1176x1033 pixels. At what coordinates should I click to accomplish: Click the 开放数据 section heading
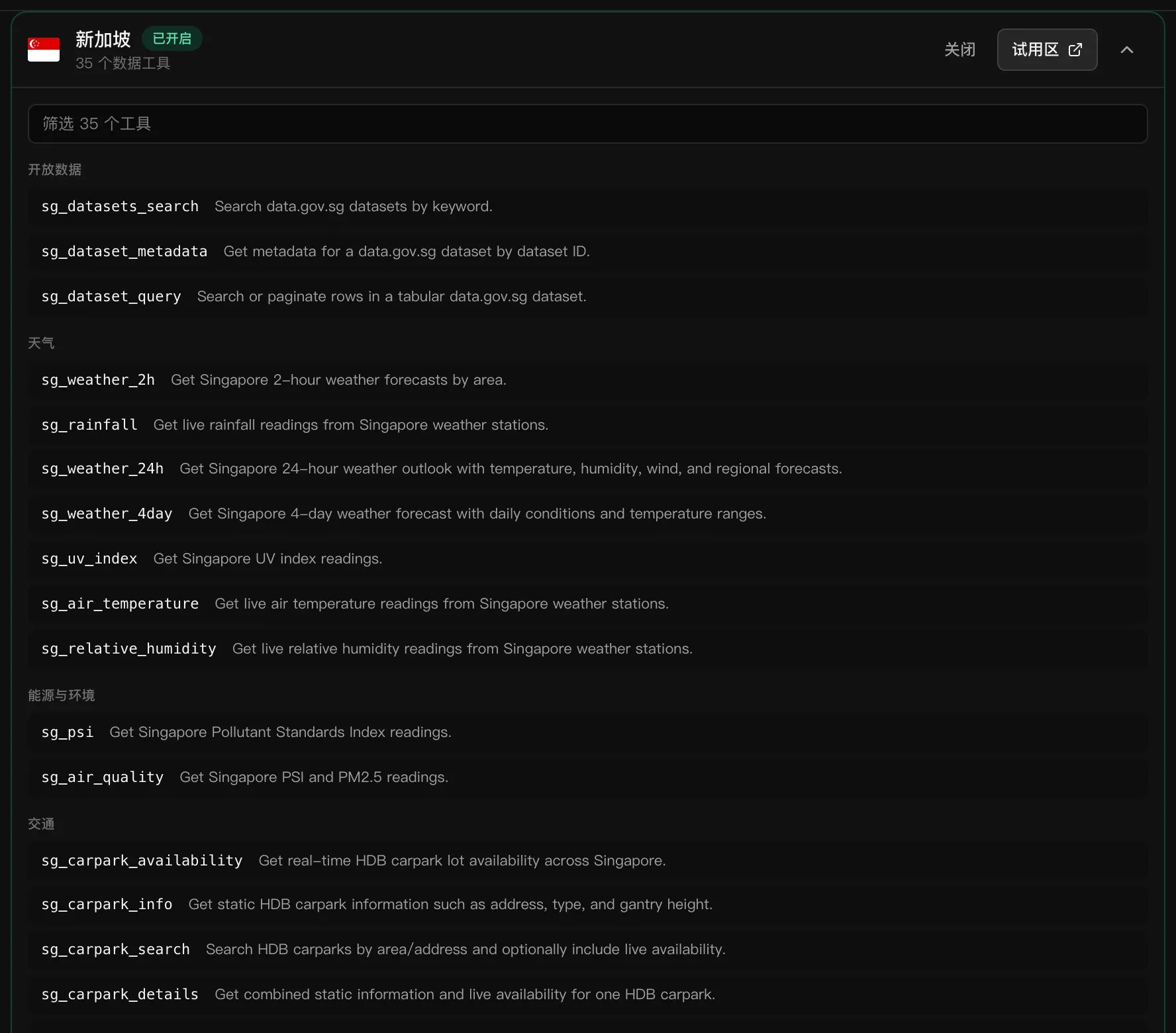point(55,170)
